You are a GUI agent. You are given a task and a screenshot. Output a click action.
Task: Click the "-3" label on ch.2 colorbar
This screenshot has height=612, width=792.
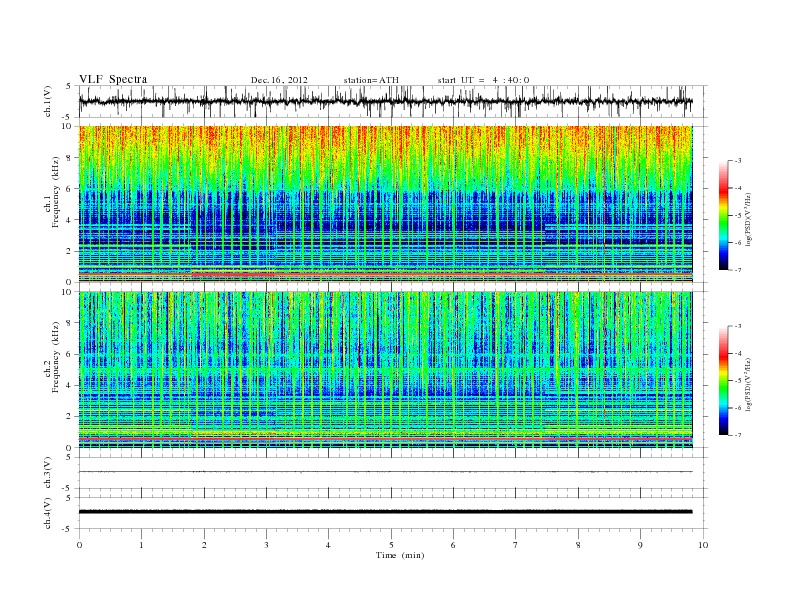coord(737,326)
